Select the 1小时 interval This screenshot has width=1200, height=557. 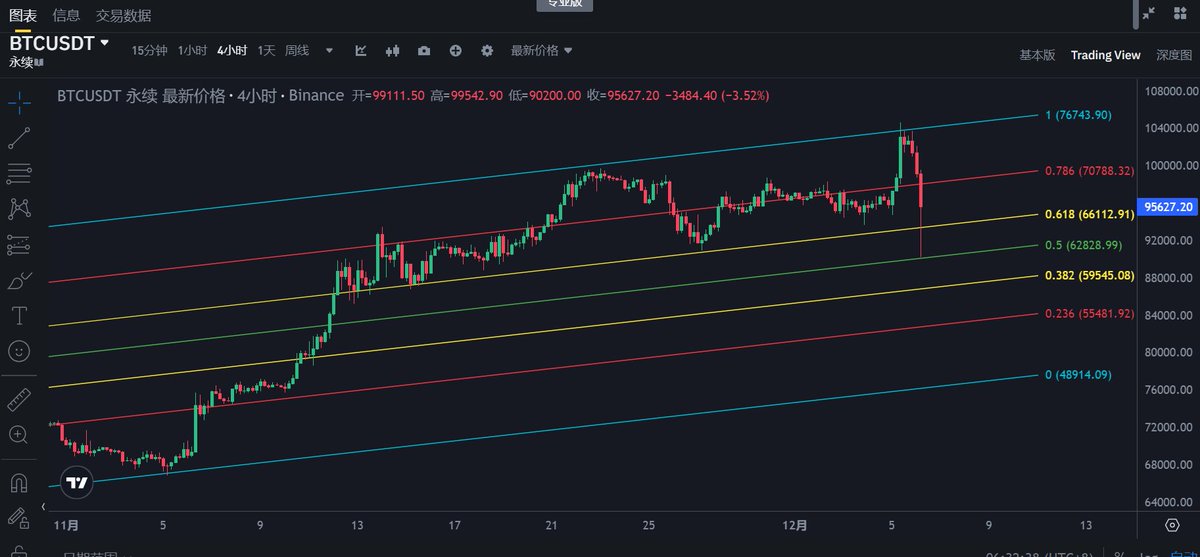click(192, 50)
